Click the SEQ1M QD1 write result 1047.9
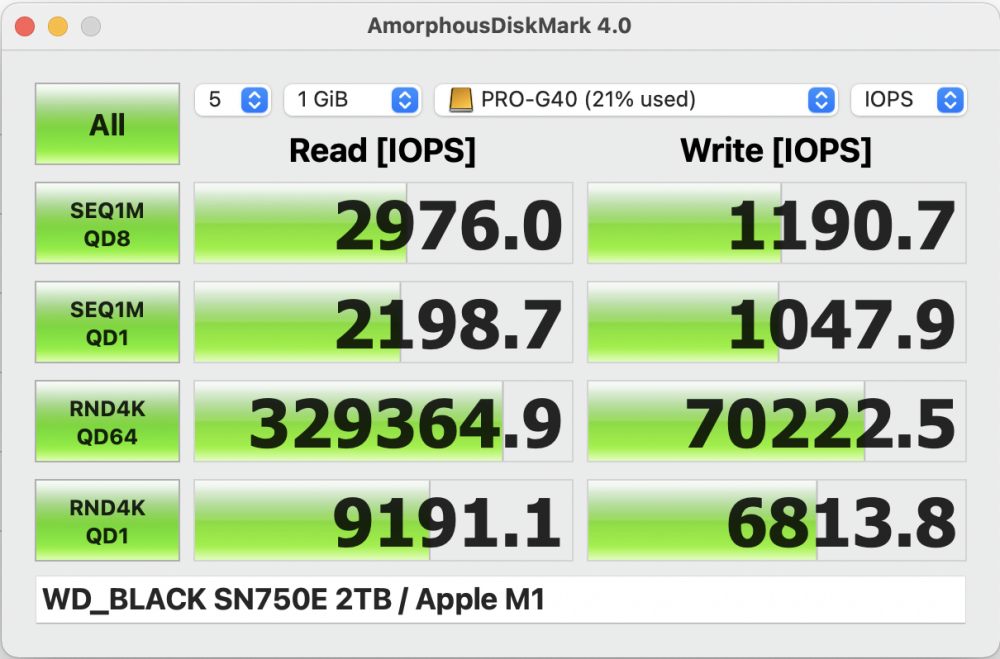Image resolution: width=1000 pixels, height=659 pixels. 777,322
